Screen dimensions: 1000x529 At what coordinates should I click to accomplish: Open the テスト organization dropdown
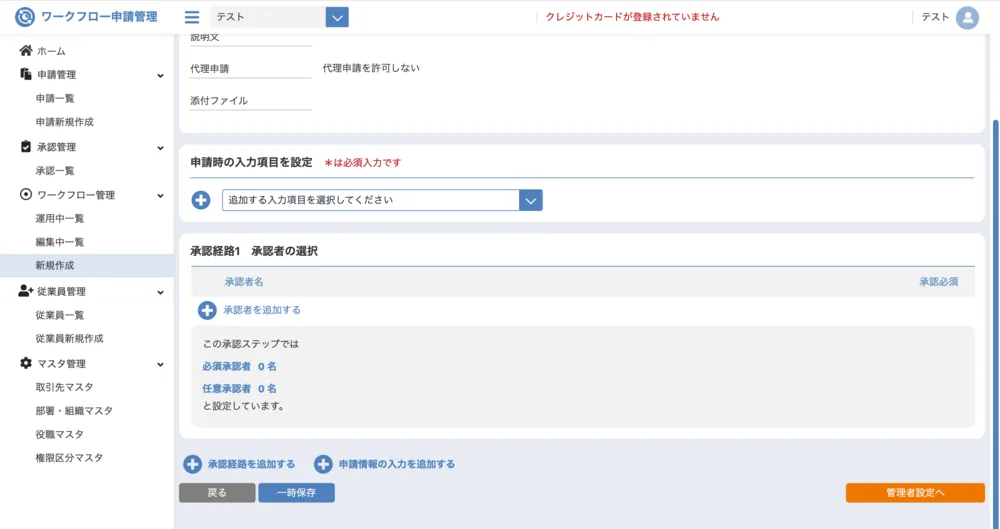pyautogui.click(x=279, y=17)
